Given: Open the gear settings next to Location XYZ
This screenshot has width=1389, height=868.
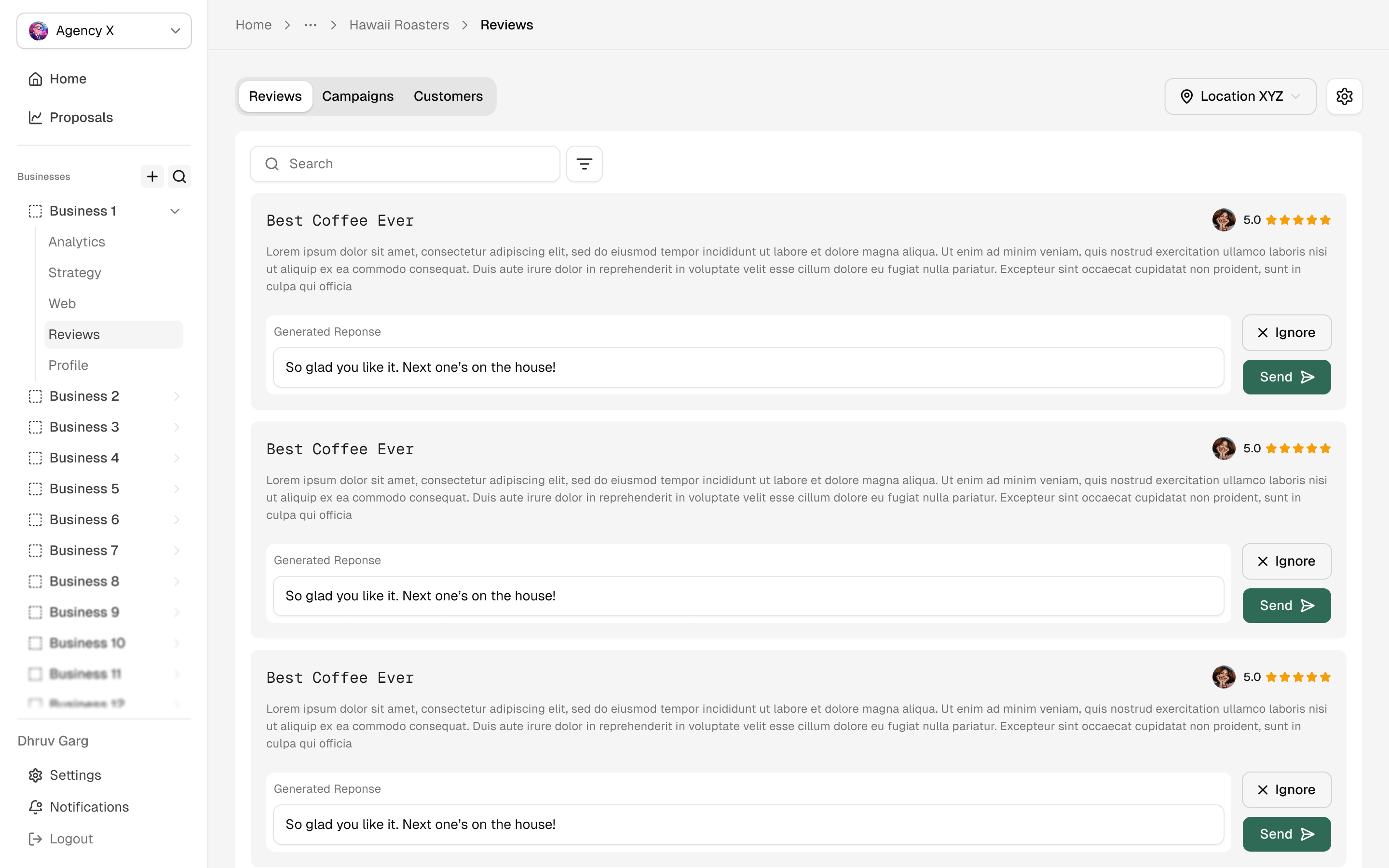Looking at the screenshot, I should pos(1344,96).
